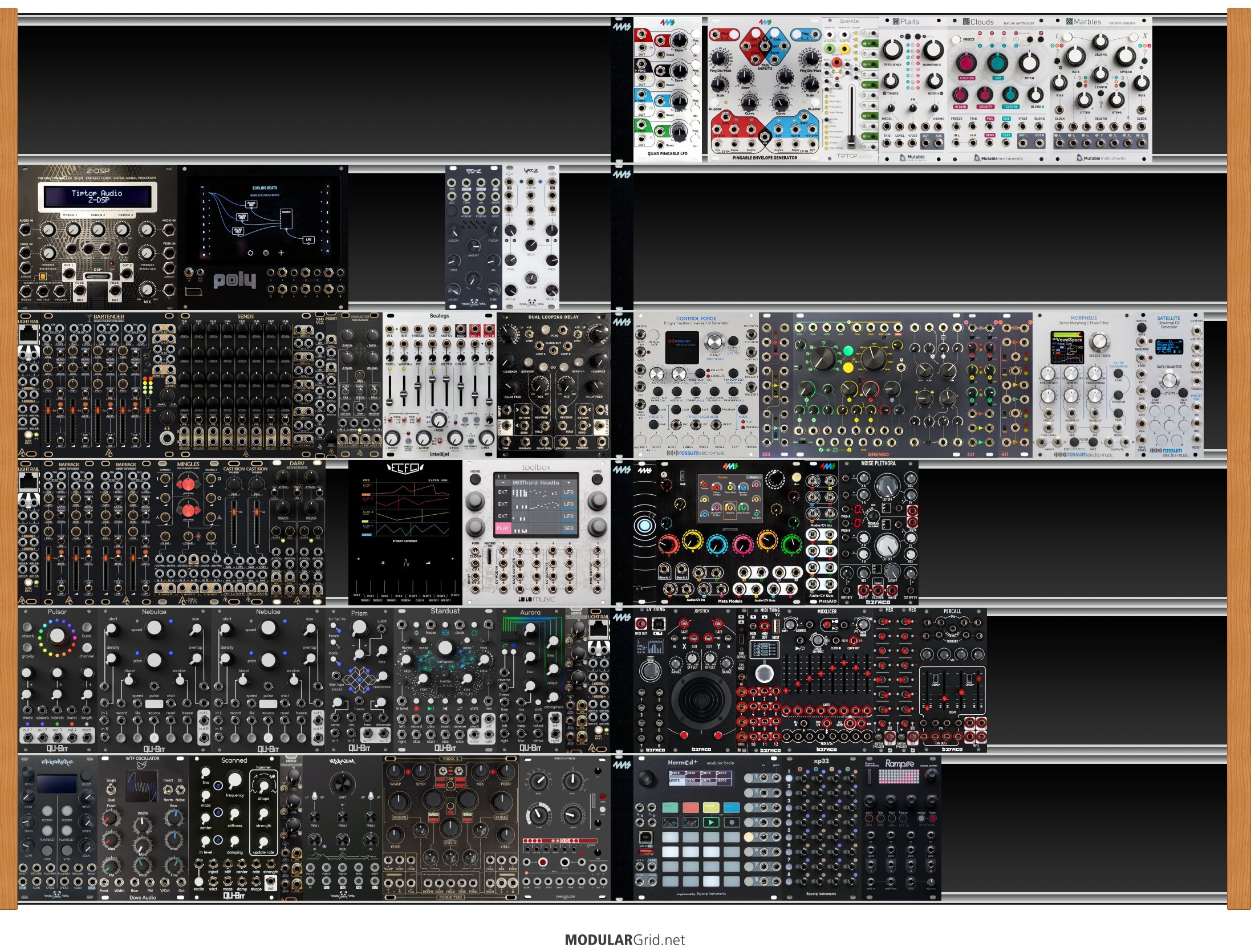The image size is (1251, 952).
Task: Tap the red pad on Hermod+
Action: click(691, 807)
